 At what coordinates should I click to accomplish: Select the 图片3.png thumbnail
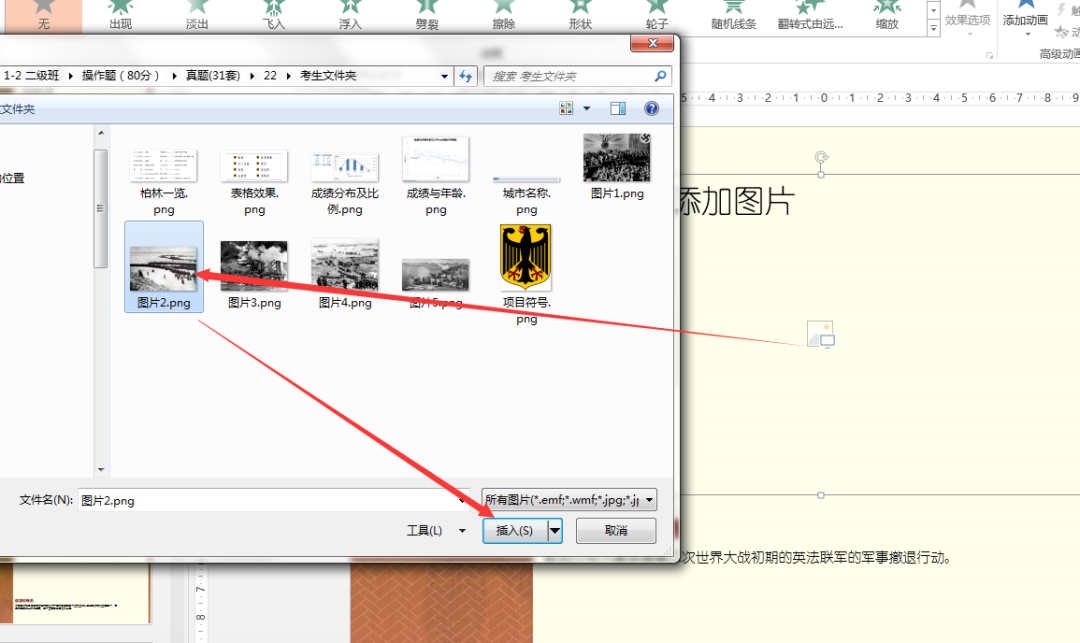[253, 264]
